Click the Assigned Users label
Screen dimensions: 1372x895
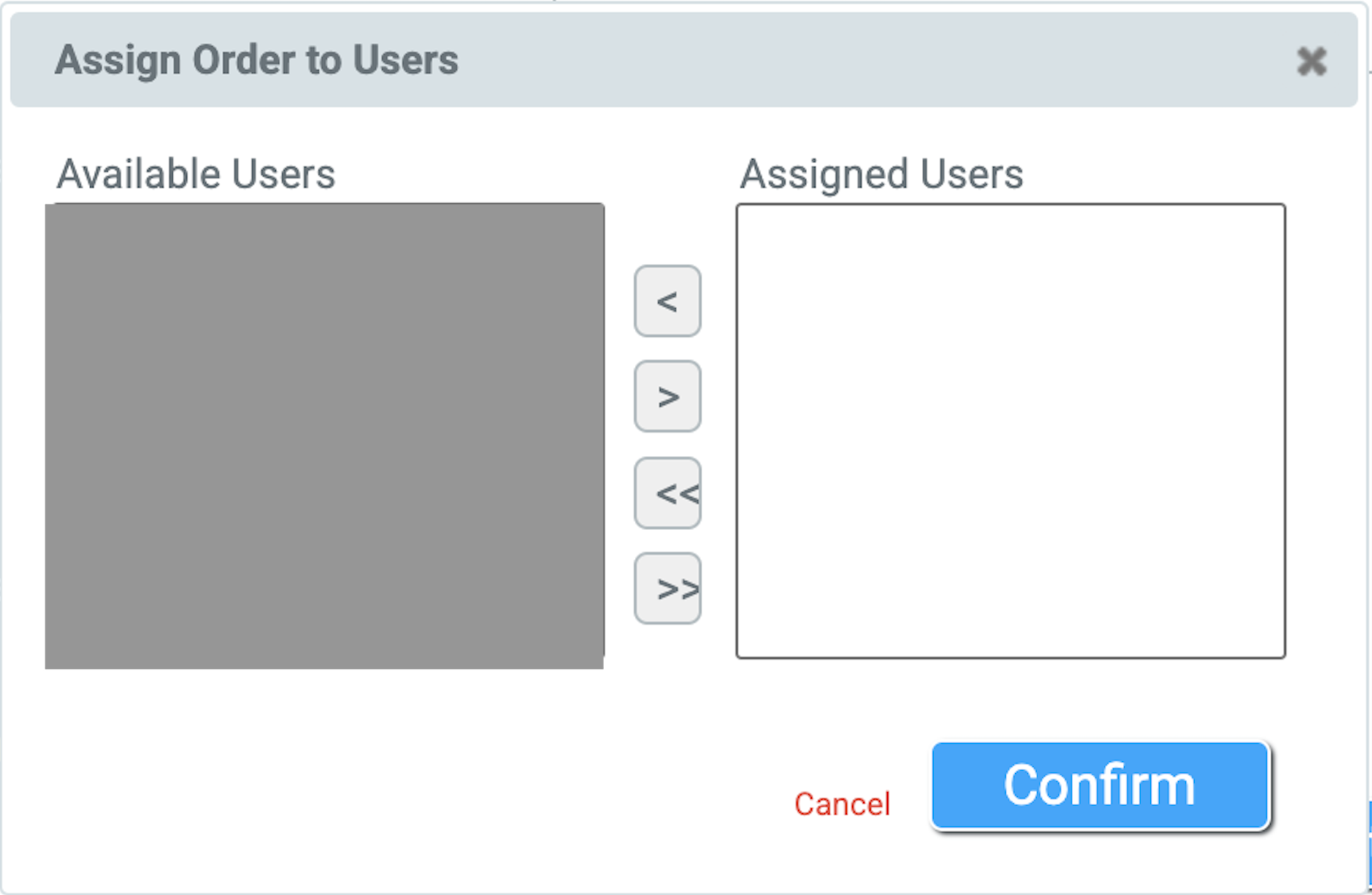point(881,174)
